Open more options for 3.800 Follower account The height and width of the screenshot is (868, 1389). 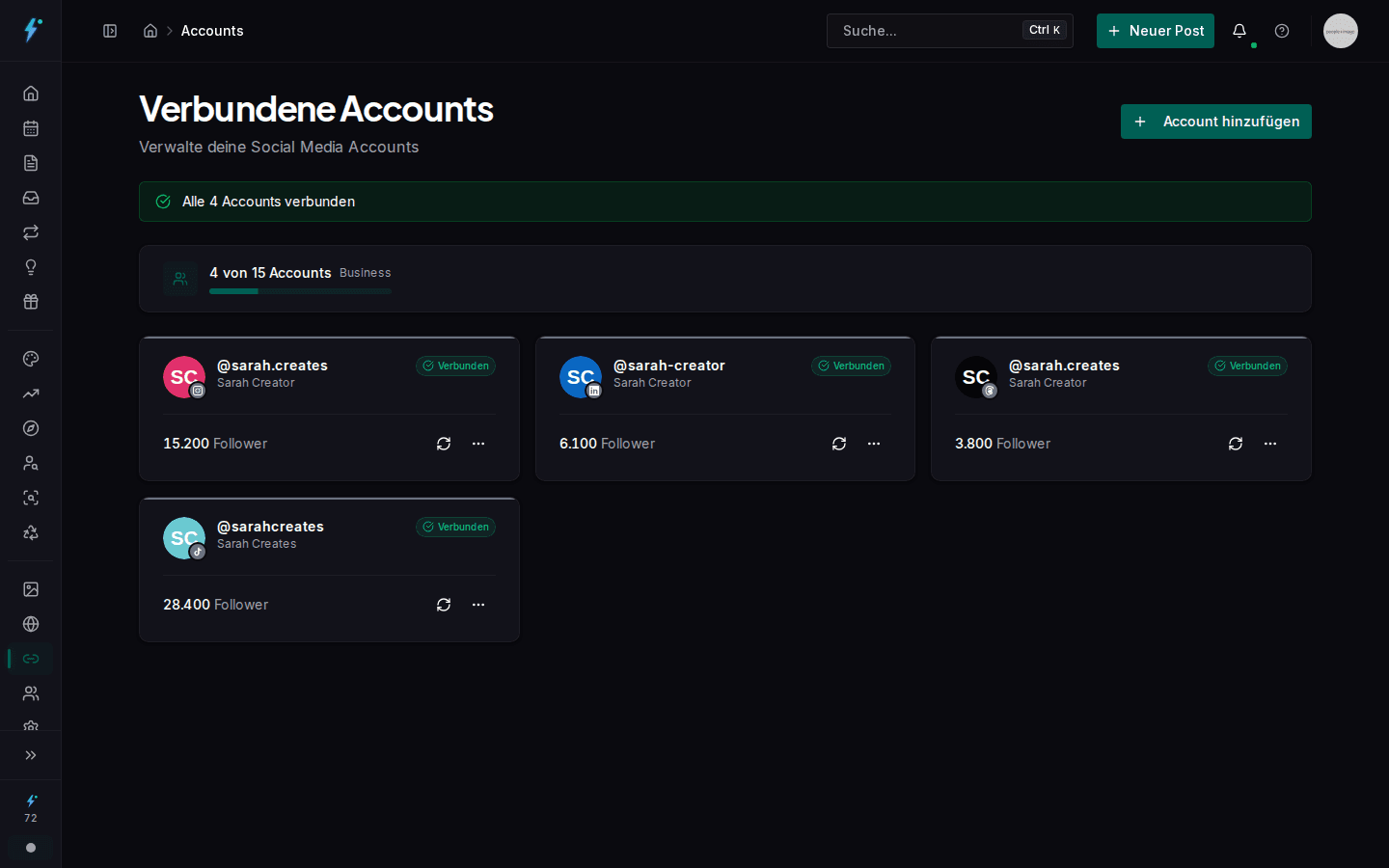click(x=1270, y=444)
